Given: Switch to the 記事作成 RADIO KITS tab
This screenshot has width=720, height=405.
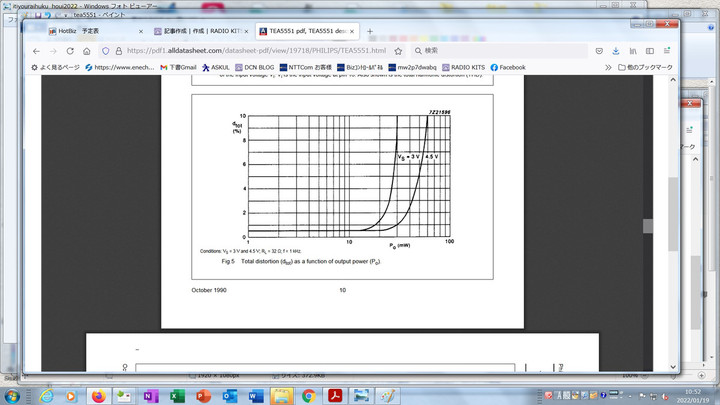Looking at the screenshot, I should (200, 31).
